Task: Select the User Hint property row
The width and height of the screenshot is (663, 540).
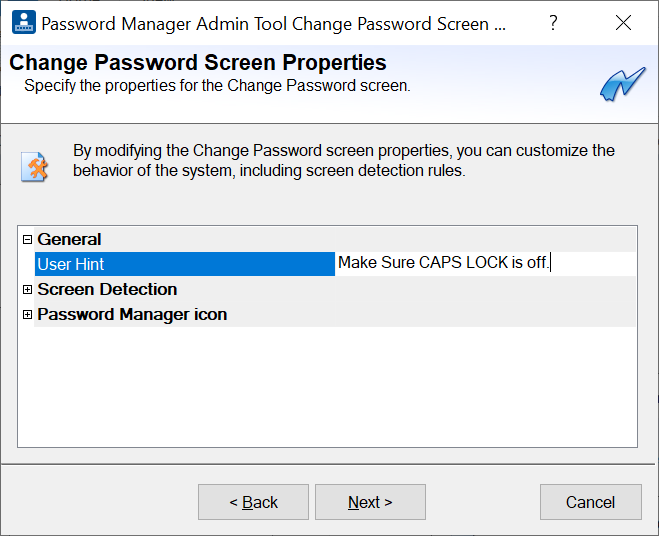Action: 185,264
